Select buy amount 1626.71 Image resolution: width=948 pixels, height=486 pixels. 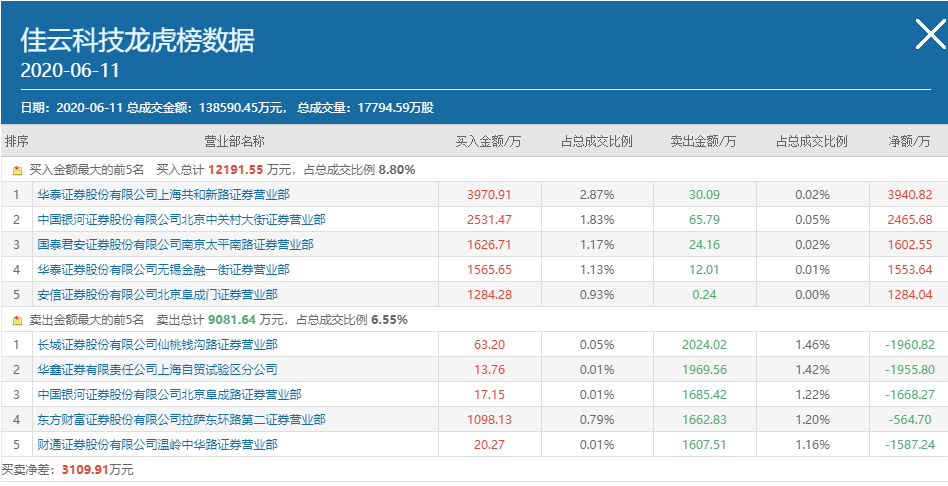[x=489, y=245]
